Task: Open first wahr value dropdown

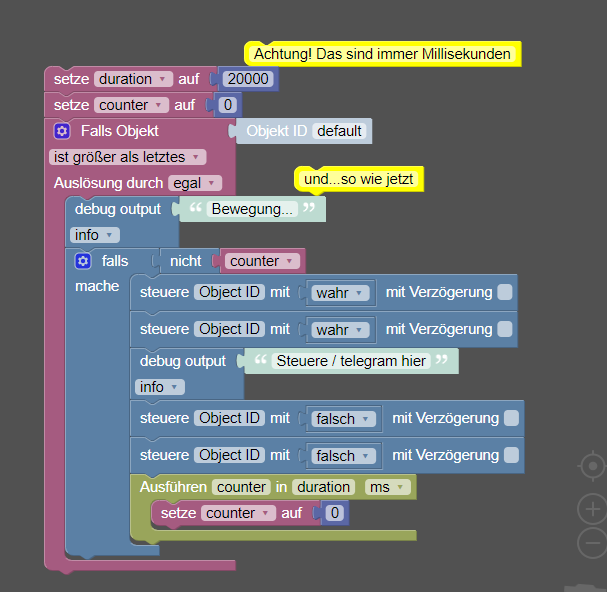Action: click(x=340, y=293)
